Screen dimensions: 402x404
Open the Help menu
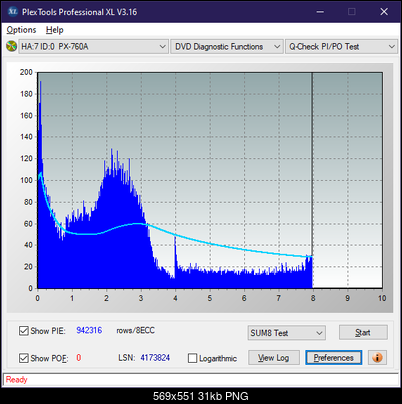coord(54,30)
